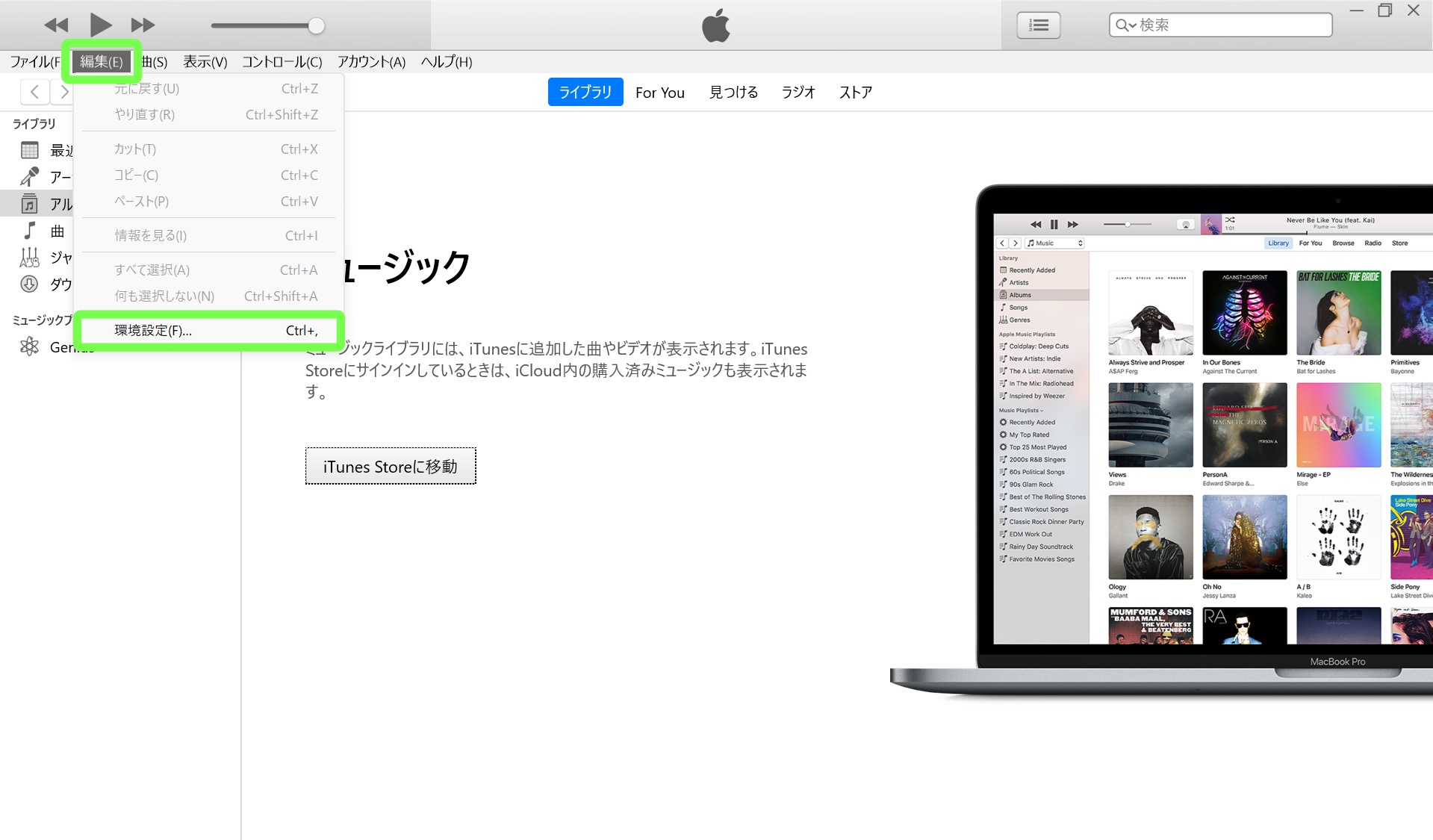Screen dimensions: 1433x840
Task: Click the rewind previous track button
Action: (56, 25)
